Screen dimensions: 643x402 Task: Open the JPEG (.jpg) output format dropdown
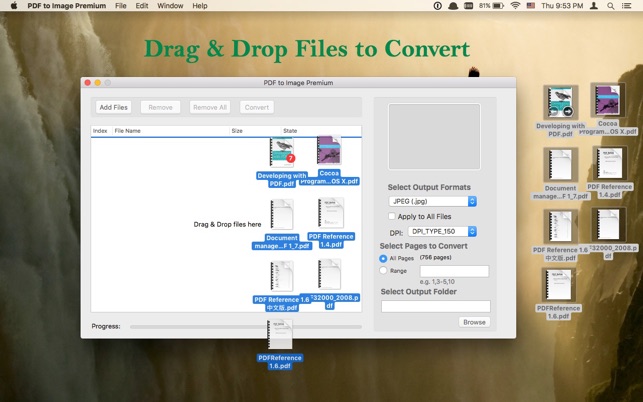(x=432, y=201)
